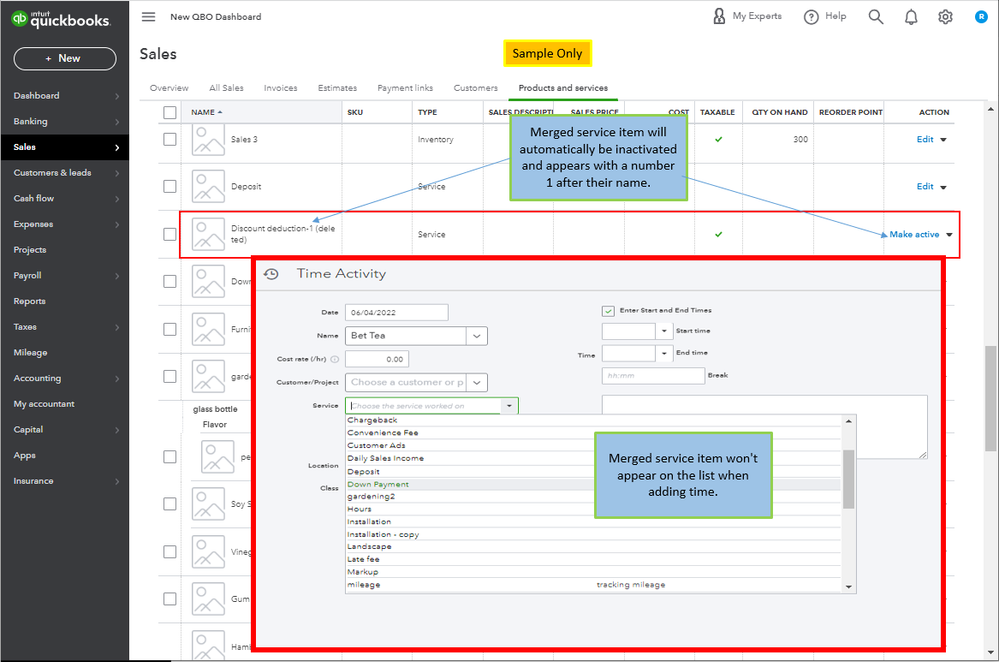Click the main page vertical scrollbar thumb
The image size is (999, 662).
click(991, 398)
